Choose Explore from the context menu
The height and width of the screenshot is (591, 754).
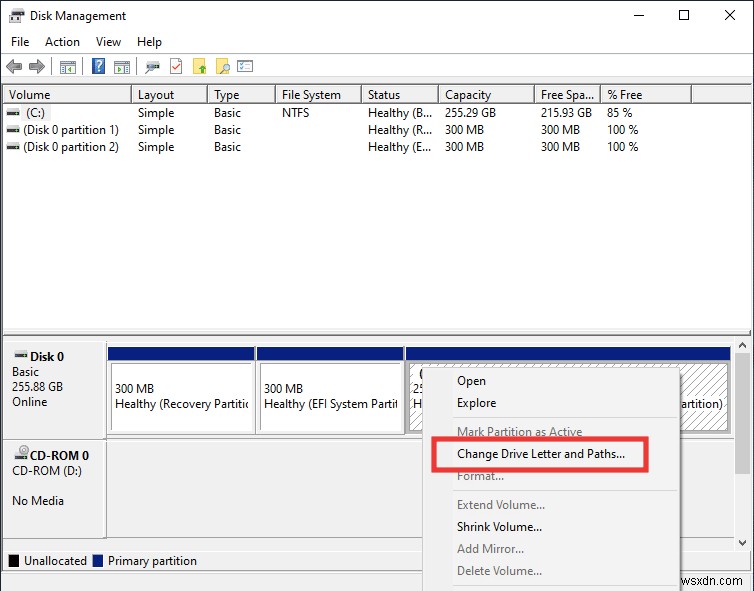(551, 403)
